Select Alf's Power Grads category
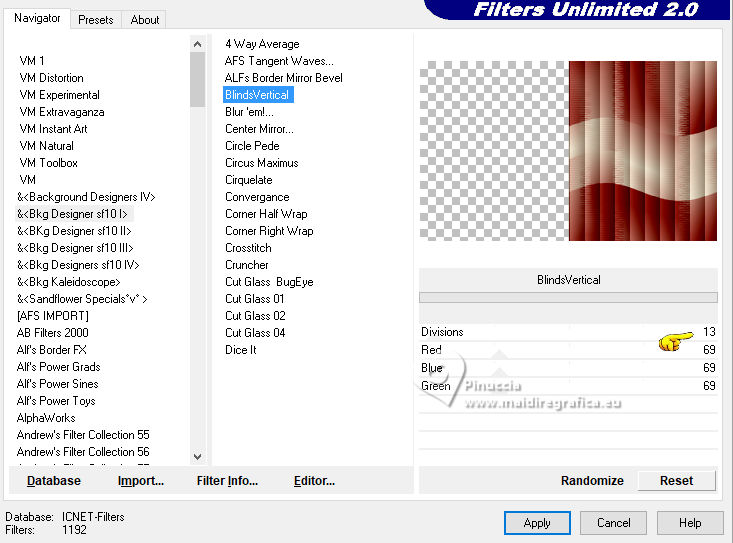Screen dimensions: 733x543 pyautogui.click(x=58, y=367)
